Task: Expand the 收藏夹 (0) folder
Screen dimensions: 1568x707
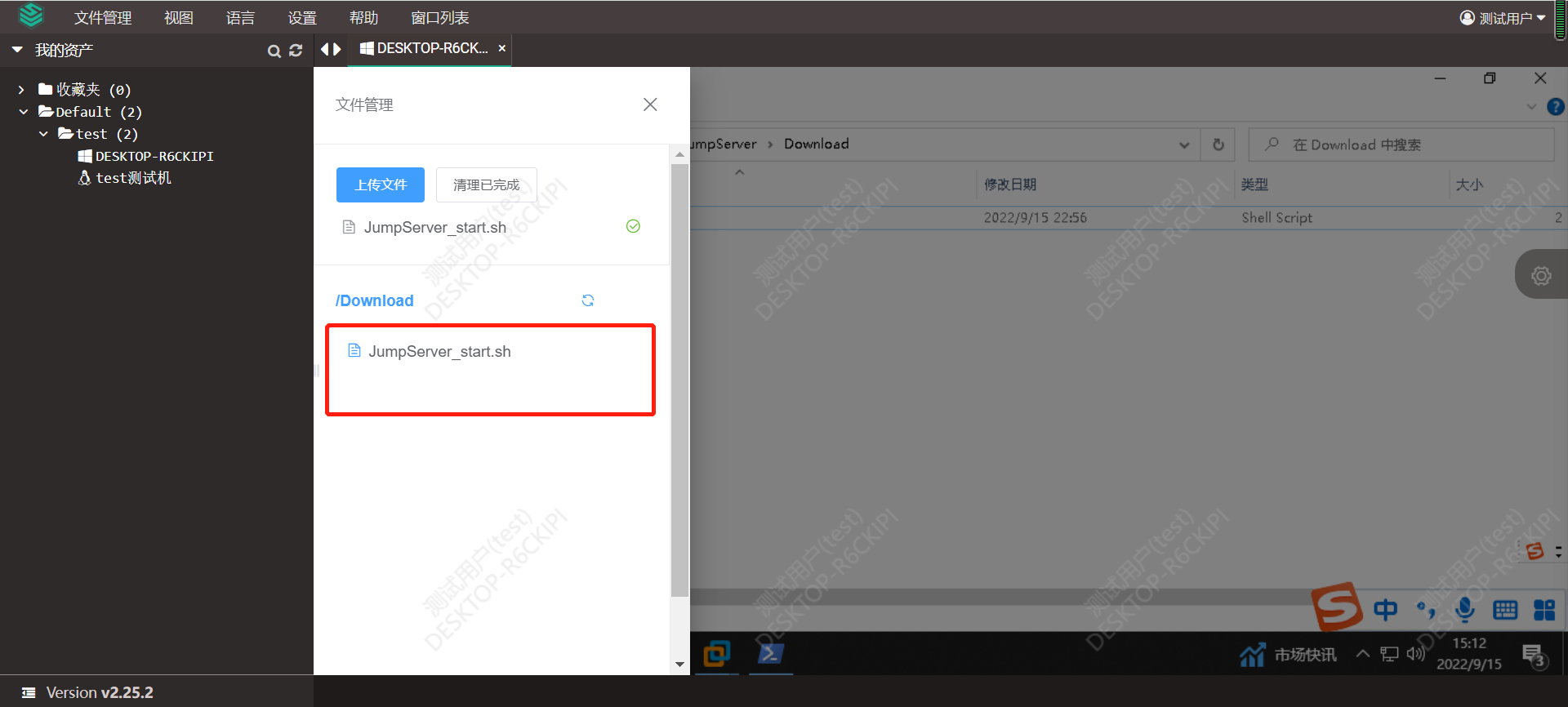Action: [21, 90]
